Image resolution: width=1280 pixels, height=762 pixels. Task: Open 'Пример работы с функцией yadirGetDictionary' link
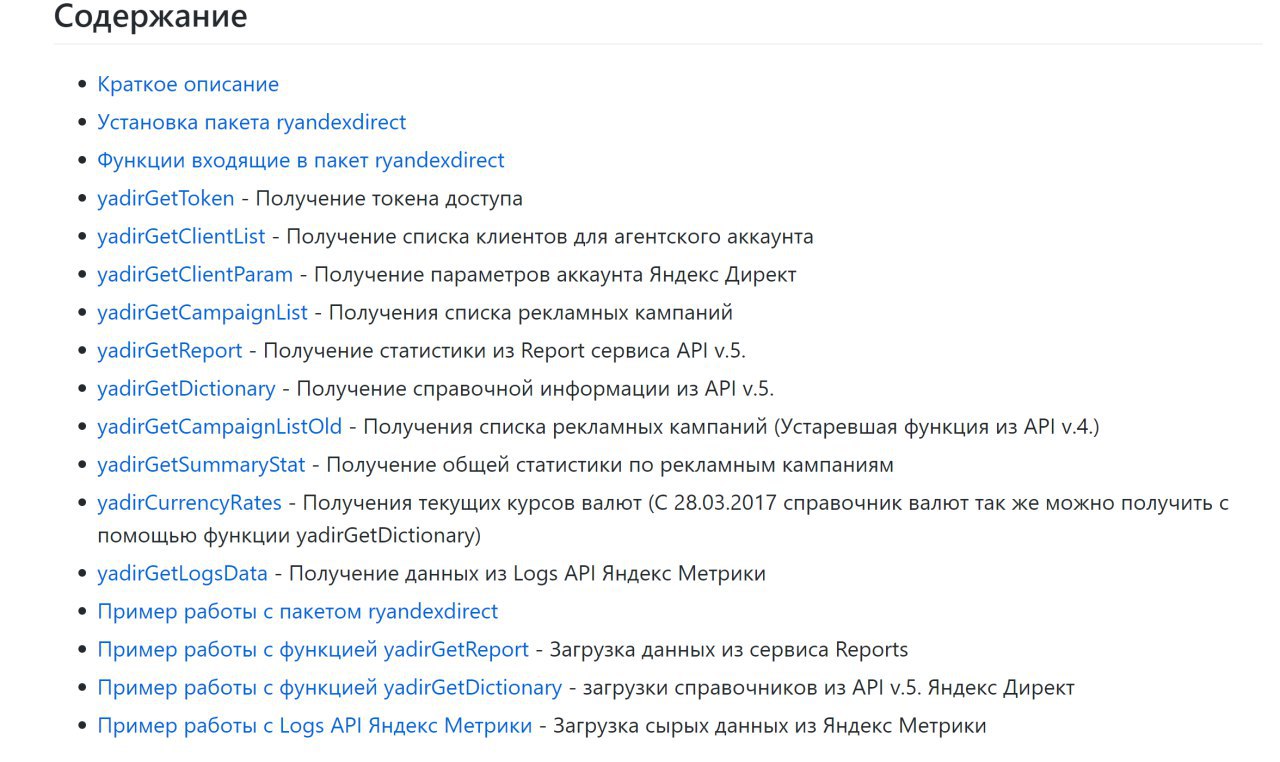pyautogui.click(x=330, y=687)
